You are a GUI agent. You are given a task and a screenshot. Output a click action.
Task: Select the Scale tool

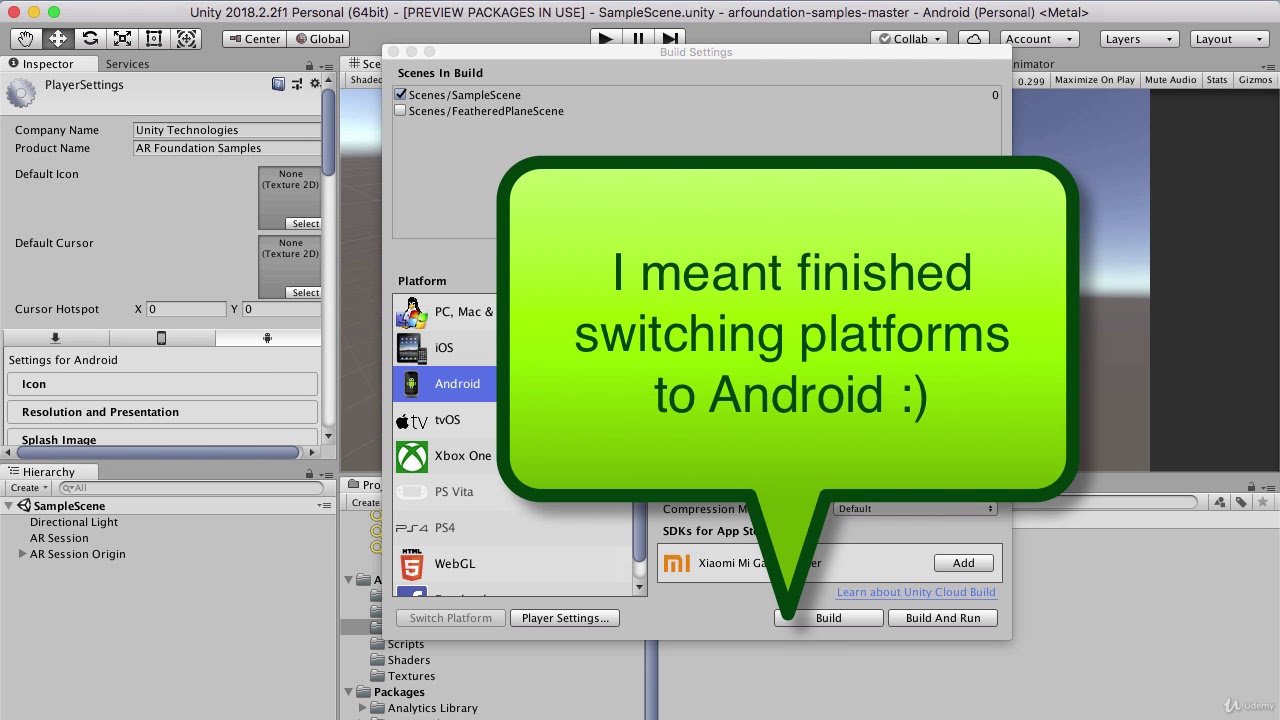pos(122,39)
